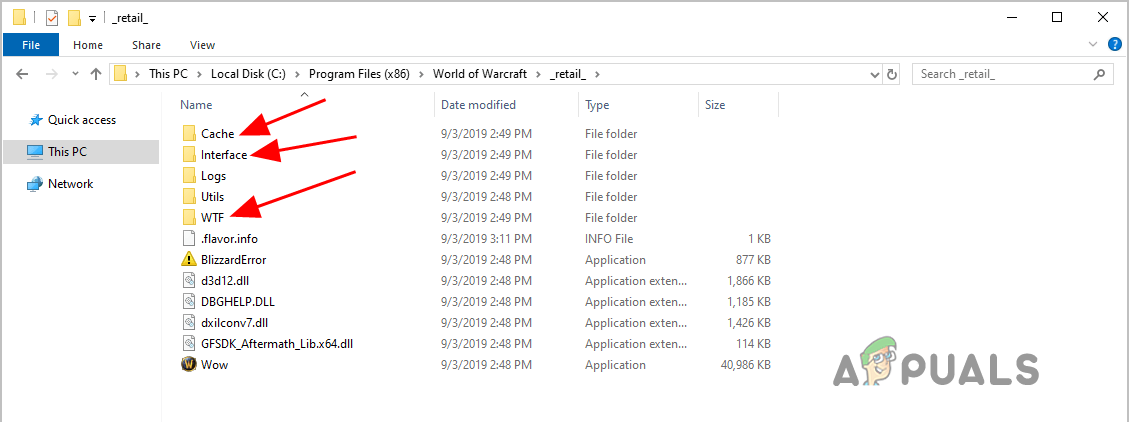
Task: Expand the ribbon with chevron
Action: click(1093, 45)
